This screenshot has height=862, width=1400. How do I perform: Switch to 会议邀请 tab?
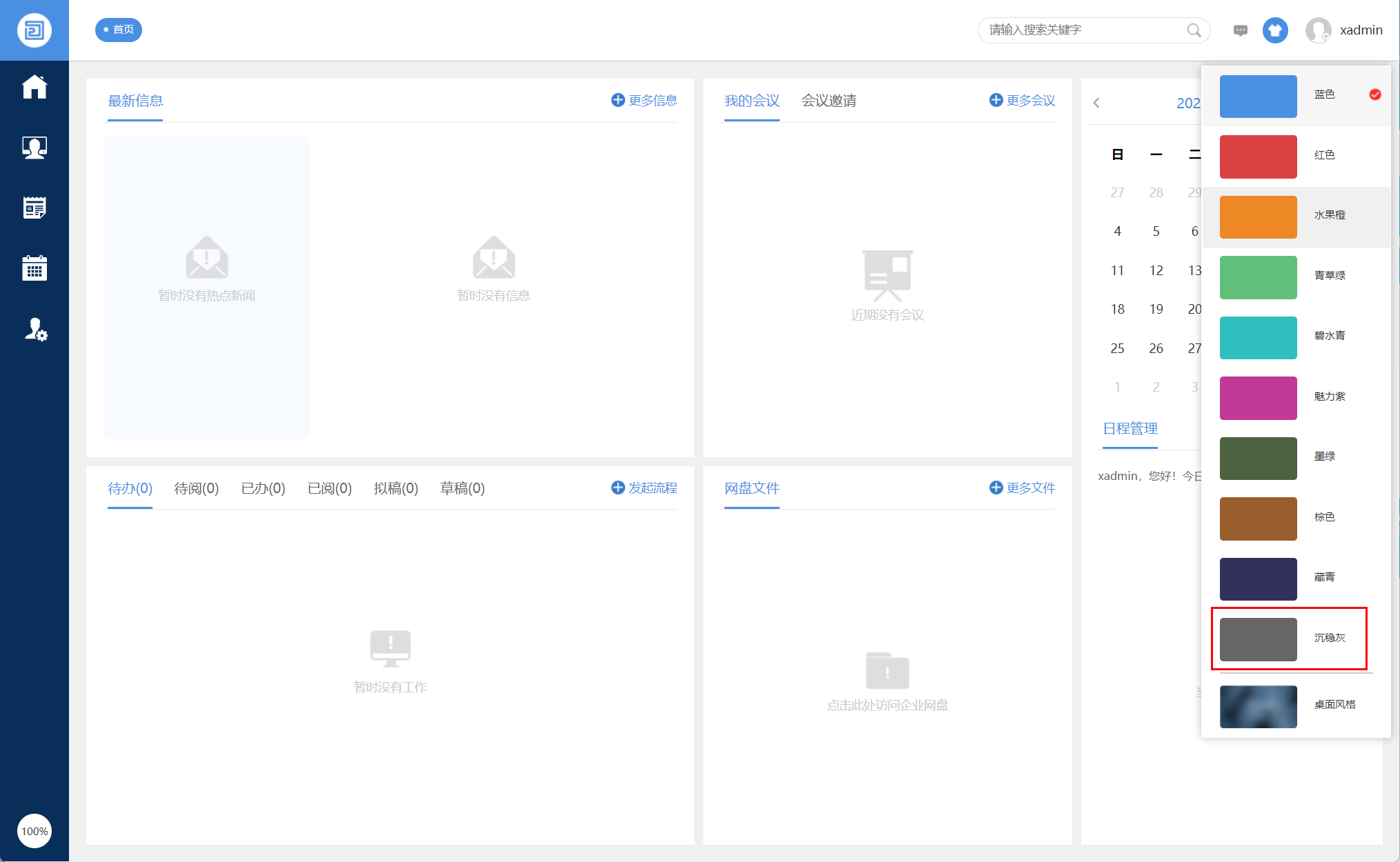[828, 101]
